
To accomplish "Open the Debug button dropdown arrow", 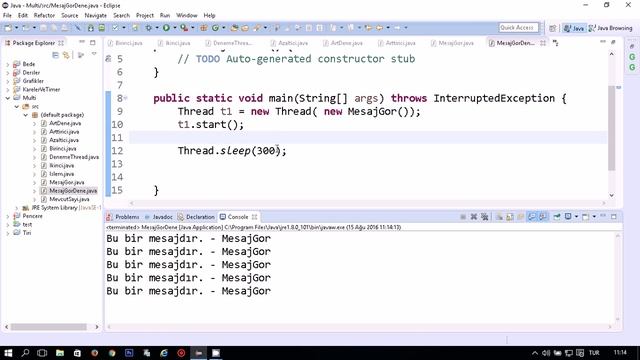I will (x=157, y=28).
